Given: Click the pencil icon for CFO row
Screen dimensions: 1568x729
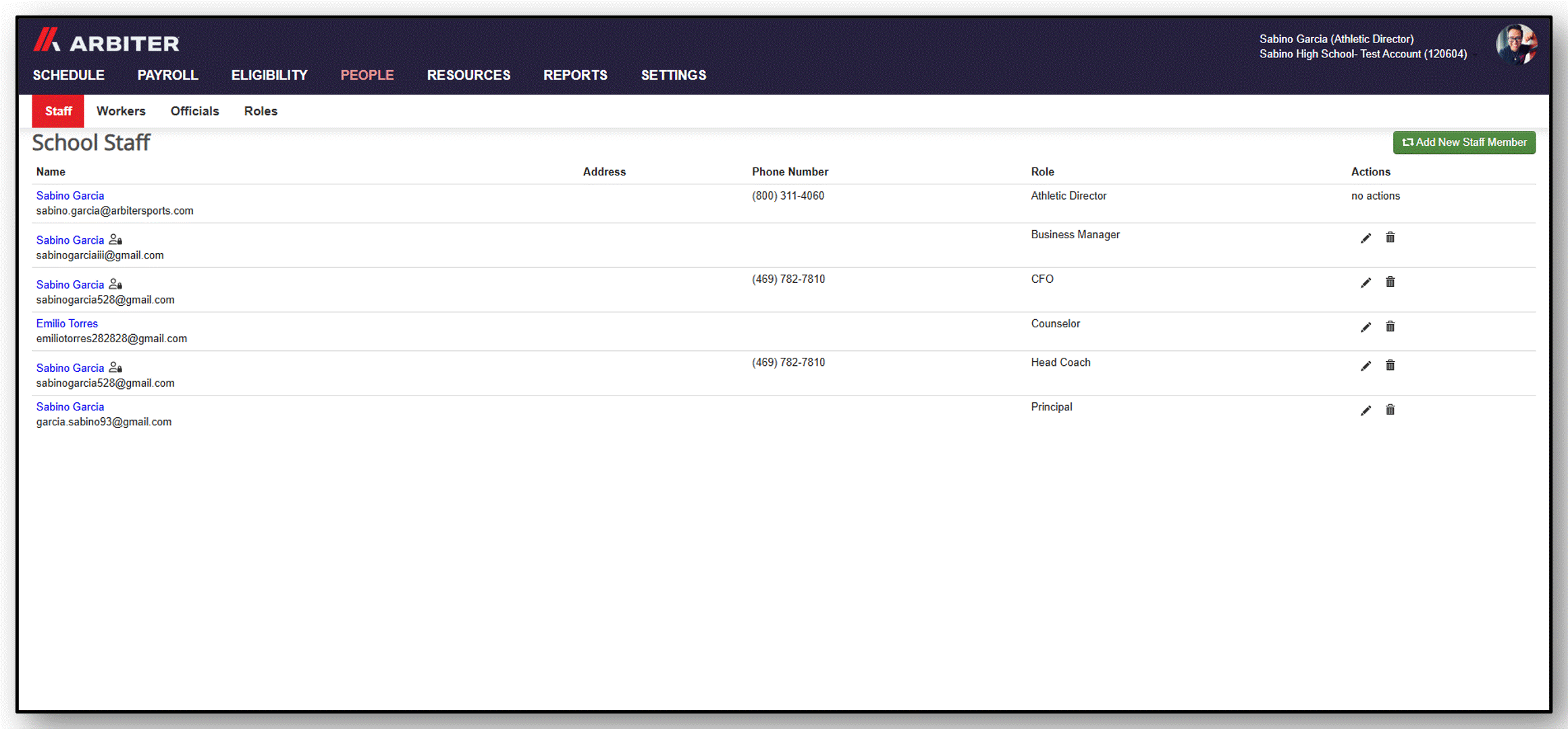Looking at the screenshot, I should click(1366, 282).
